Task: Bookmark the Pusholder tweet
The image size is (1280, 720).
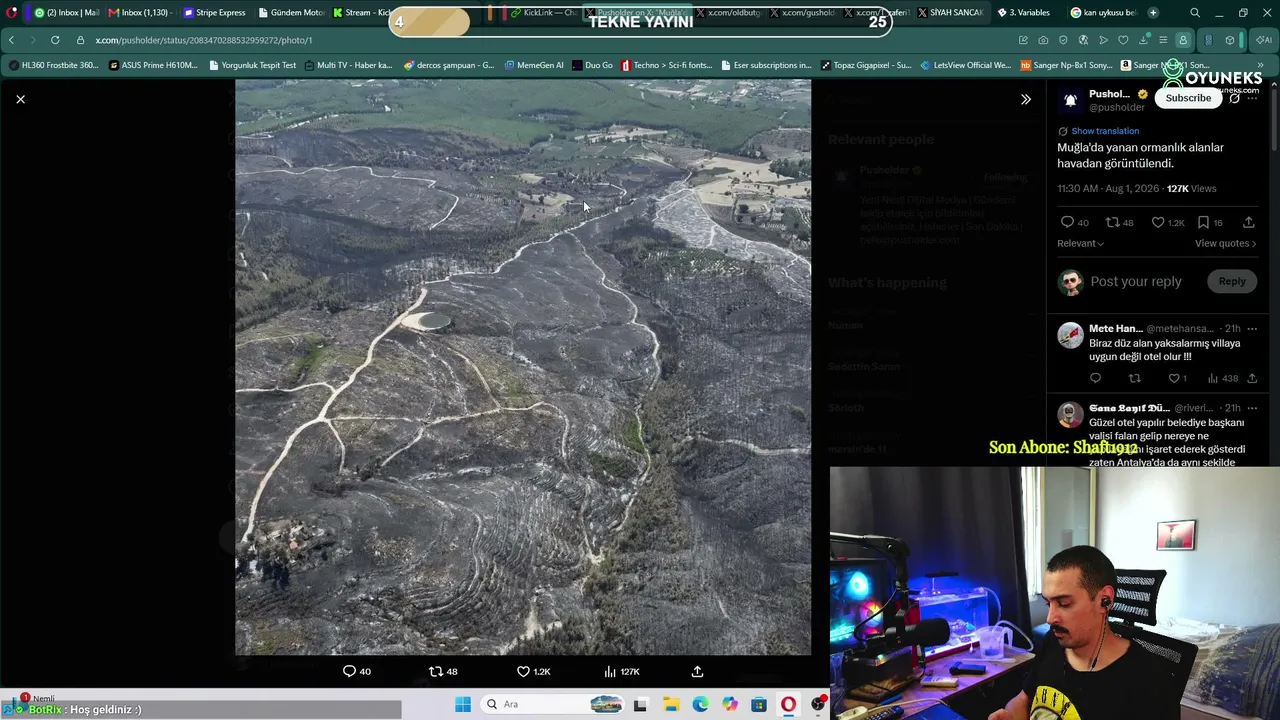Action: [x=1203, y=222]
